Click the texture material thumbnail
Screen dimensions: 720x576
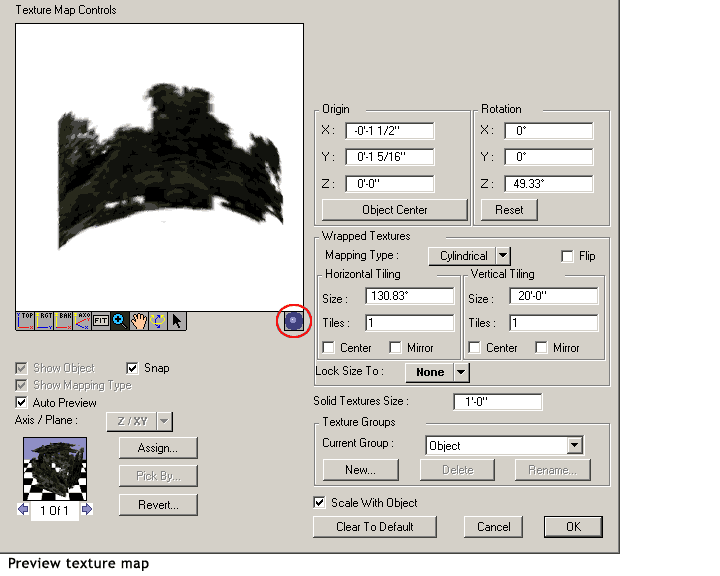(55, 469)
